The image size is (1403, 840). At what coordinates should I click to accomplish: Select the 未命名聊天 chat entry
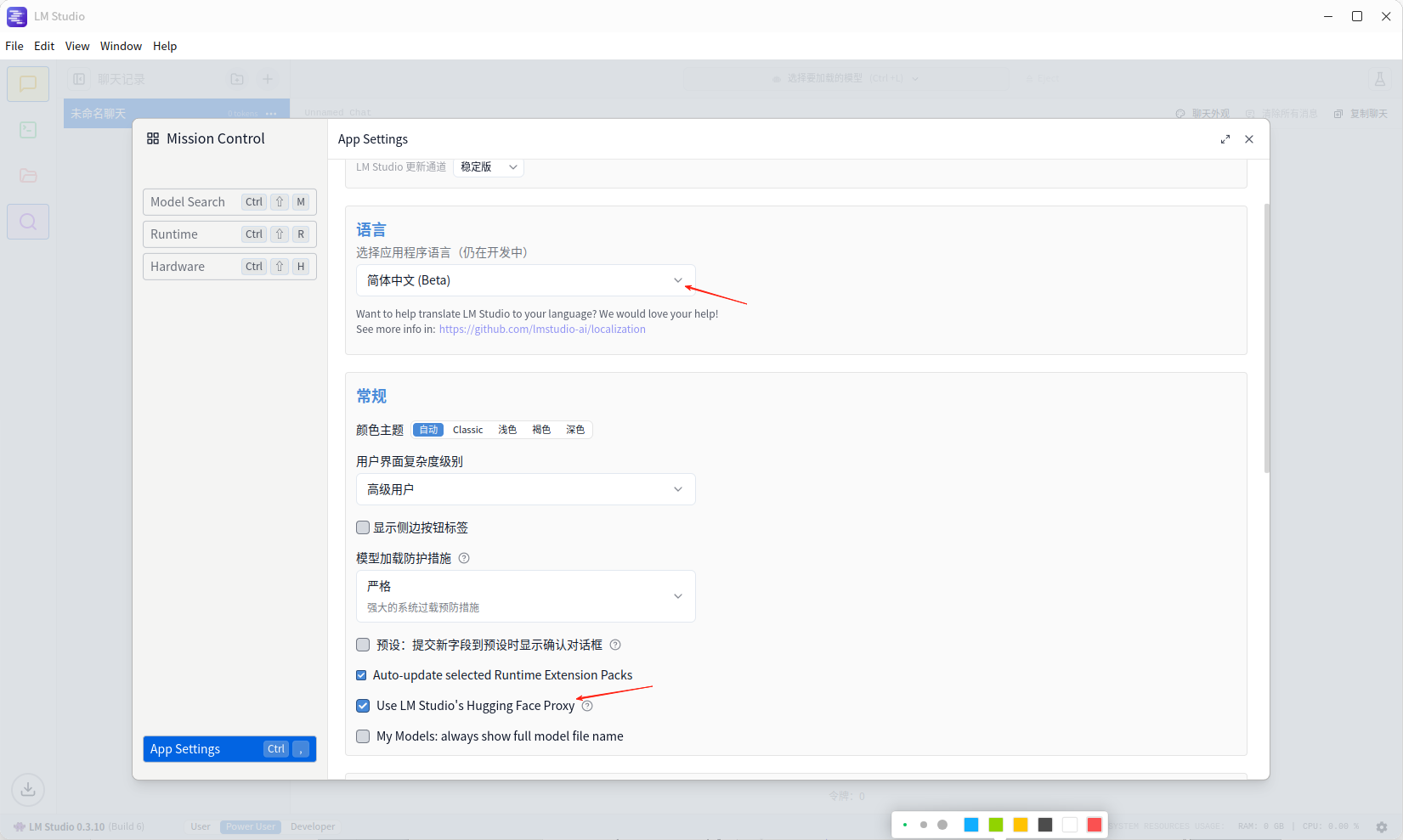[x=177, y=114]
